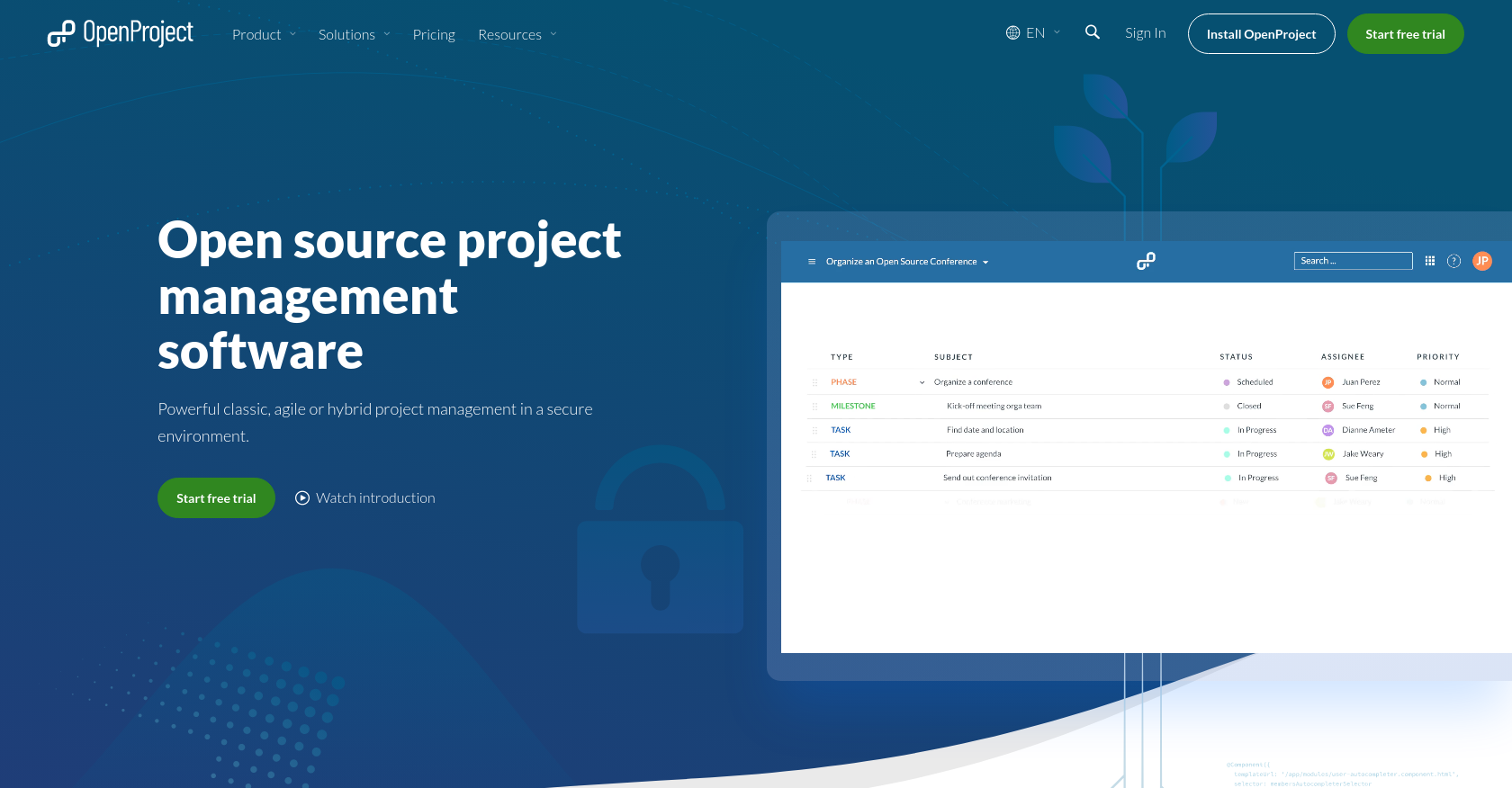Click the help question mark icon
Screen dimensions: 1512x788
pyautogui.click(x=1453, y=261)
